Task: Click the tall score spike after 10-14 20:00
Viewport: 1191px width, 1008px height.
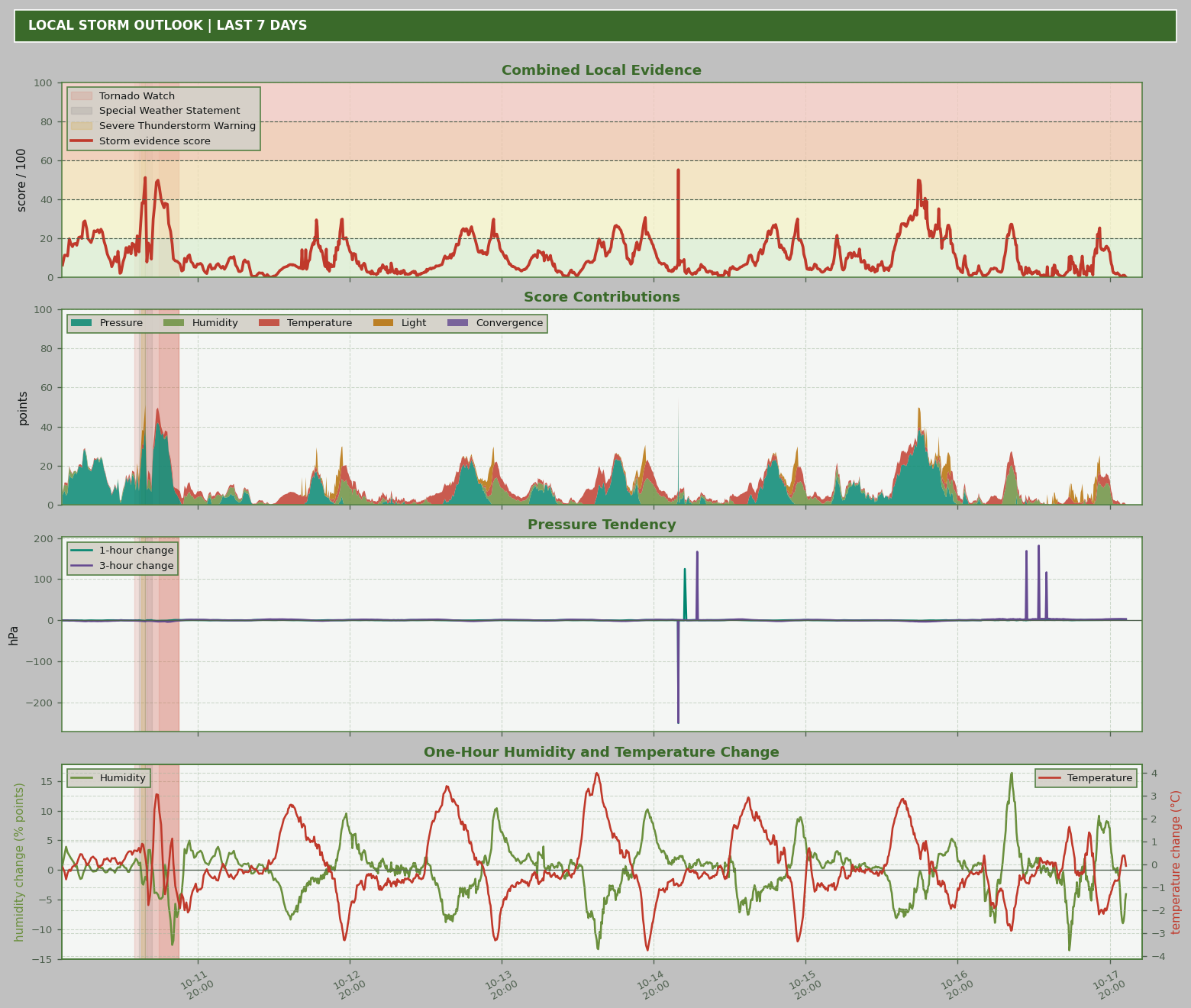Action: [678, 218]
